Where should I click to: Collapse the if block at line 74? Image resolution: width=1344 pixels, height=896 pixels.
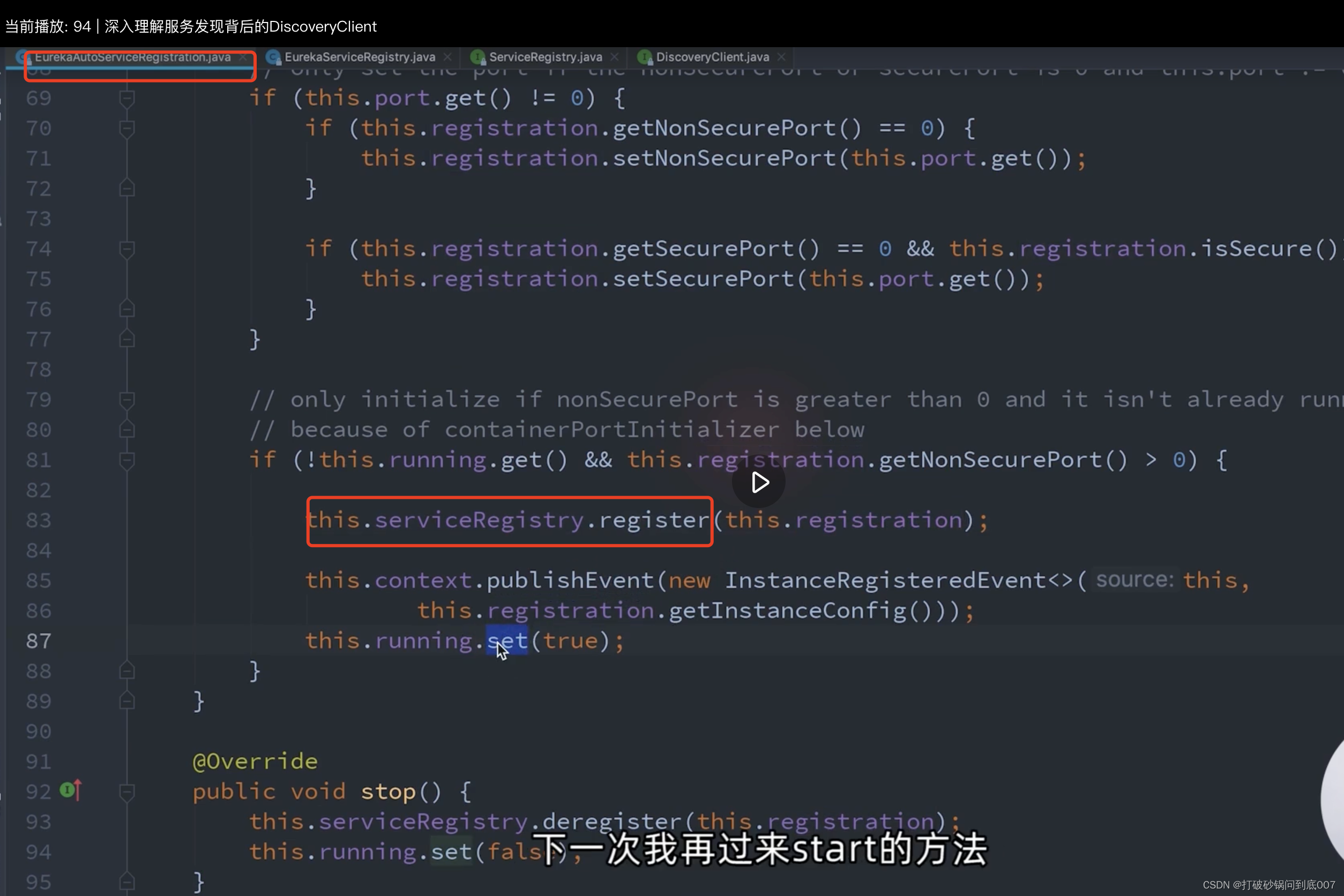[x=127, y=250]
